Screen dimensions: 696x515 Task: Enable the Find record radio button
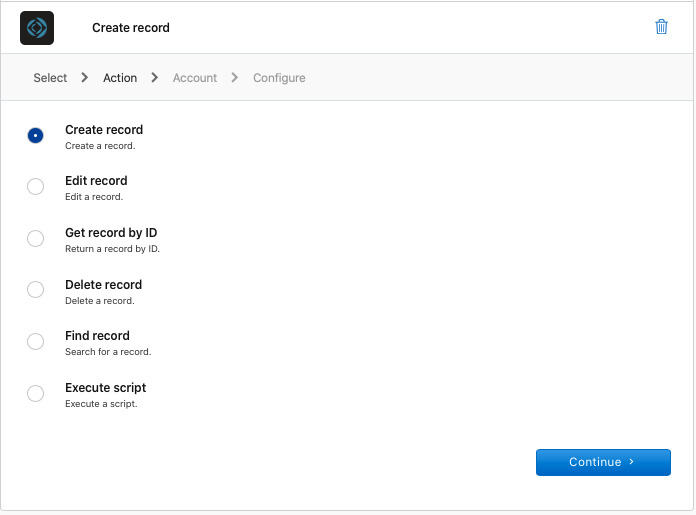coord(35,341)
